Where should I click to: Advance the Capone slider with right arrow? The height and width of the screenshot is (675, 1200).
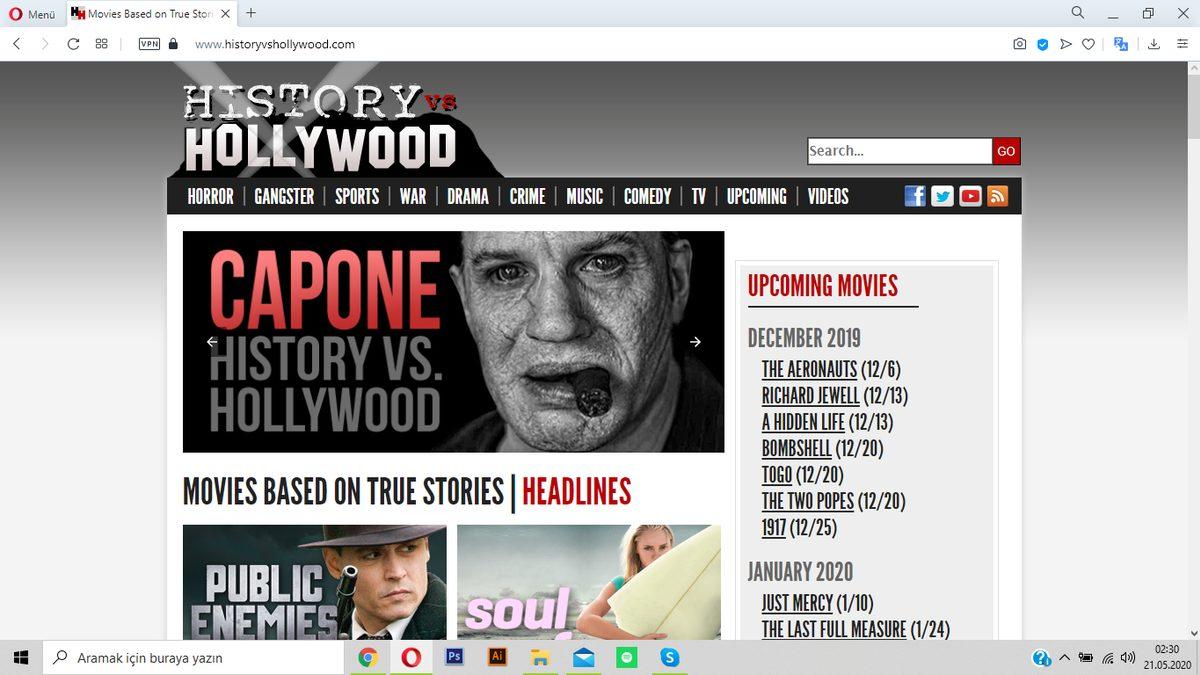point(695,342)
